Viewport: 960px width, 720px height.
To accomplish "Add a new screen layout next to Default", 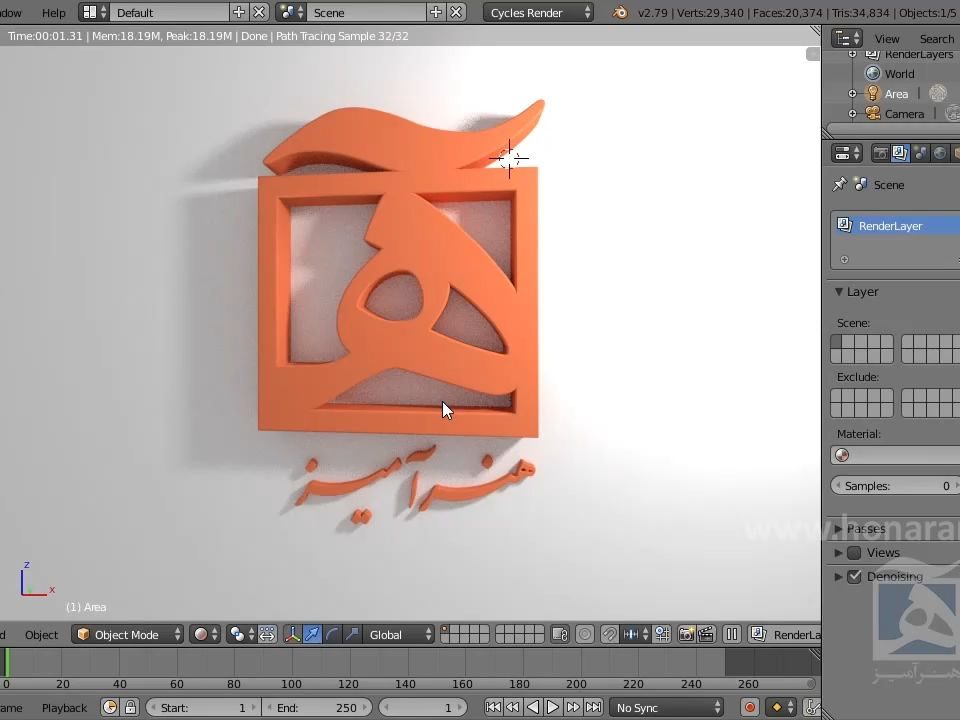I will click(239, 12).
